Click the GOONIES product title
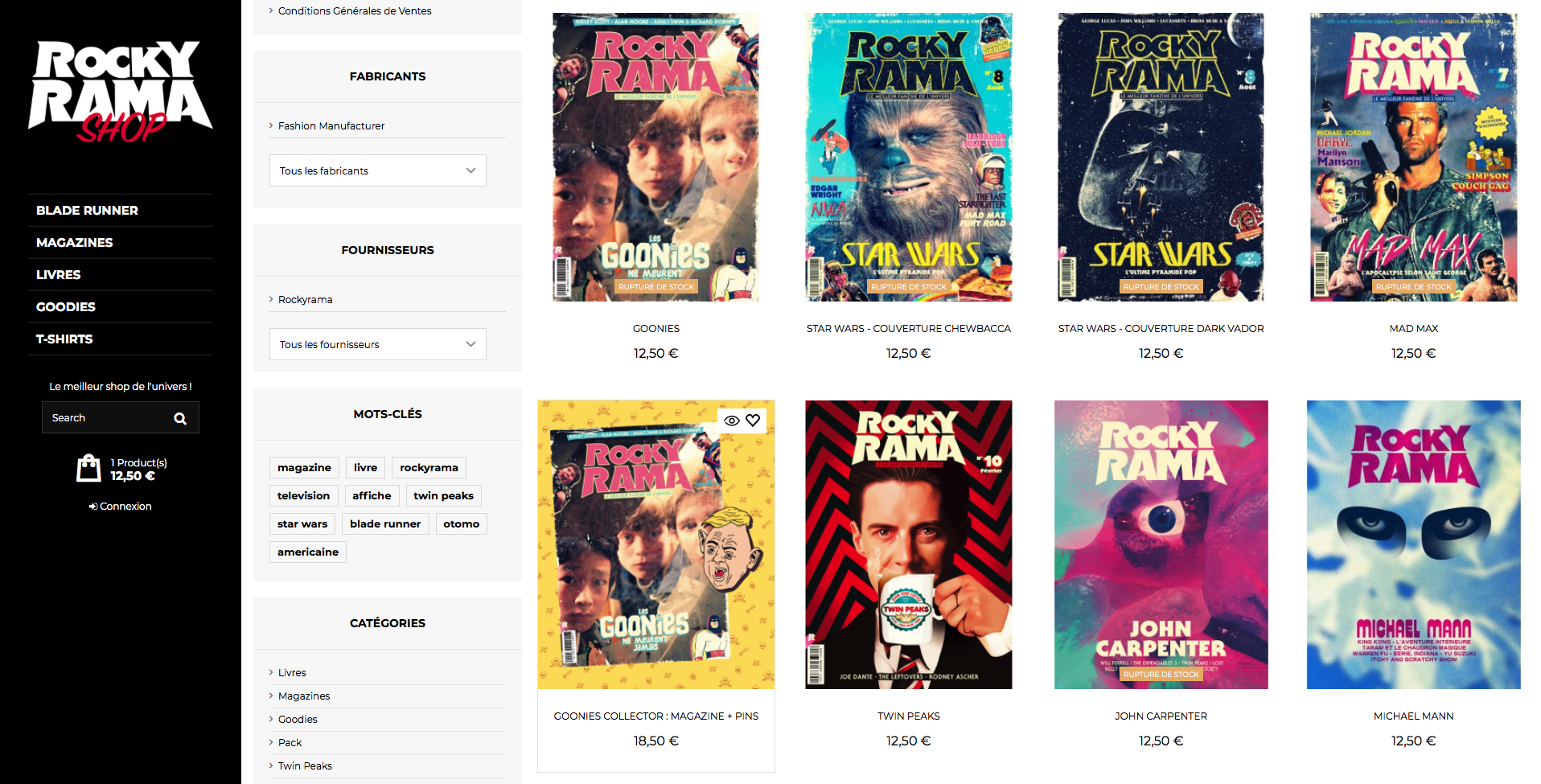 pos(656,328)
